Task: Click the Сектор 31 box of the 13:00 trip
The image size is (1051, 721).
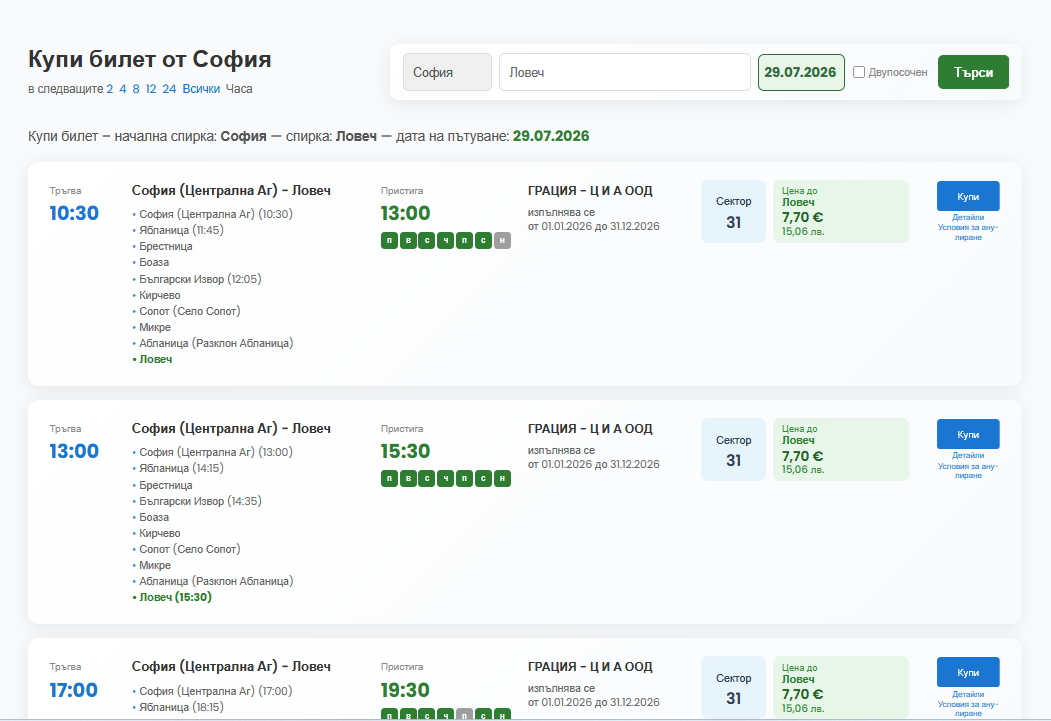Action: pos(733,450)
